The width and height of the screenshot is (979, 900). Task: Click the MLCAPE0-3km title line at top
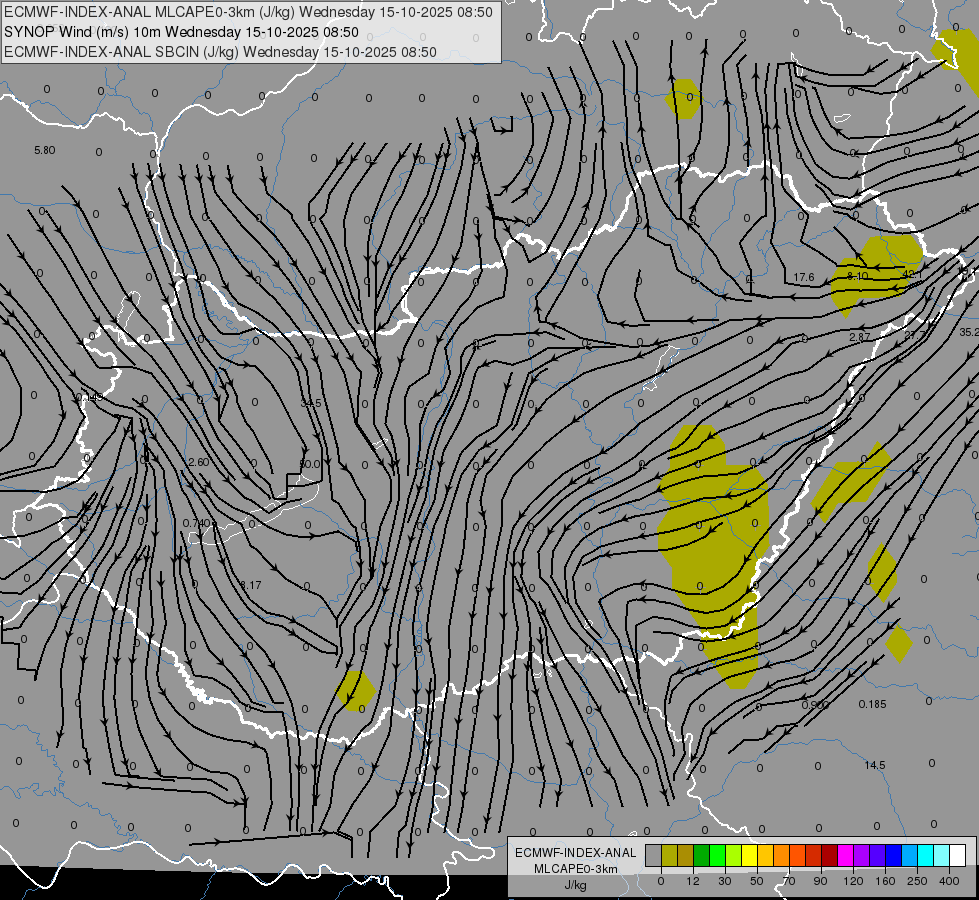click(x=248, y=12)
